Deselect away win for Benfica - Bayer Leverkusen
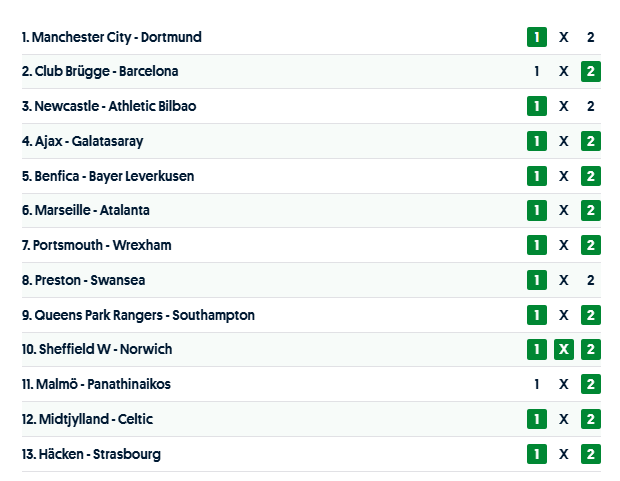 pyautogui.click(x=591, y=176)
